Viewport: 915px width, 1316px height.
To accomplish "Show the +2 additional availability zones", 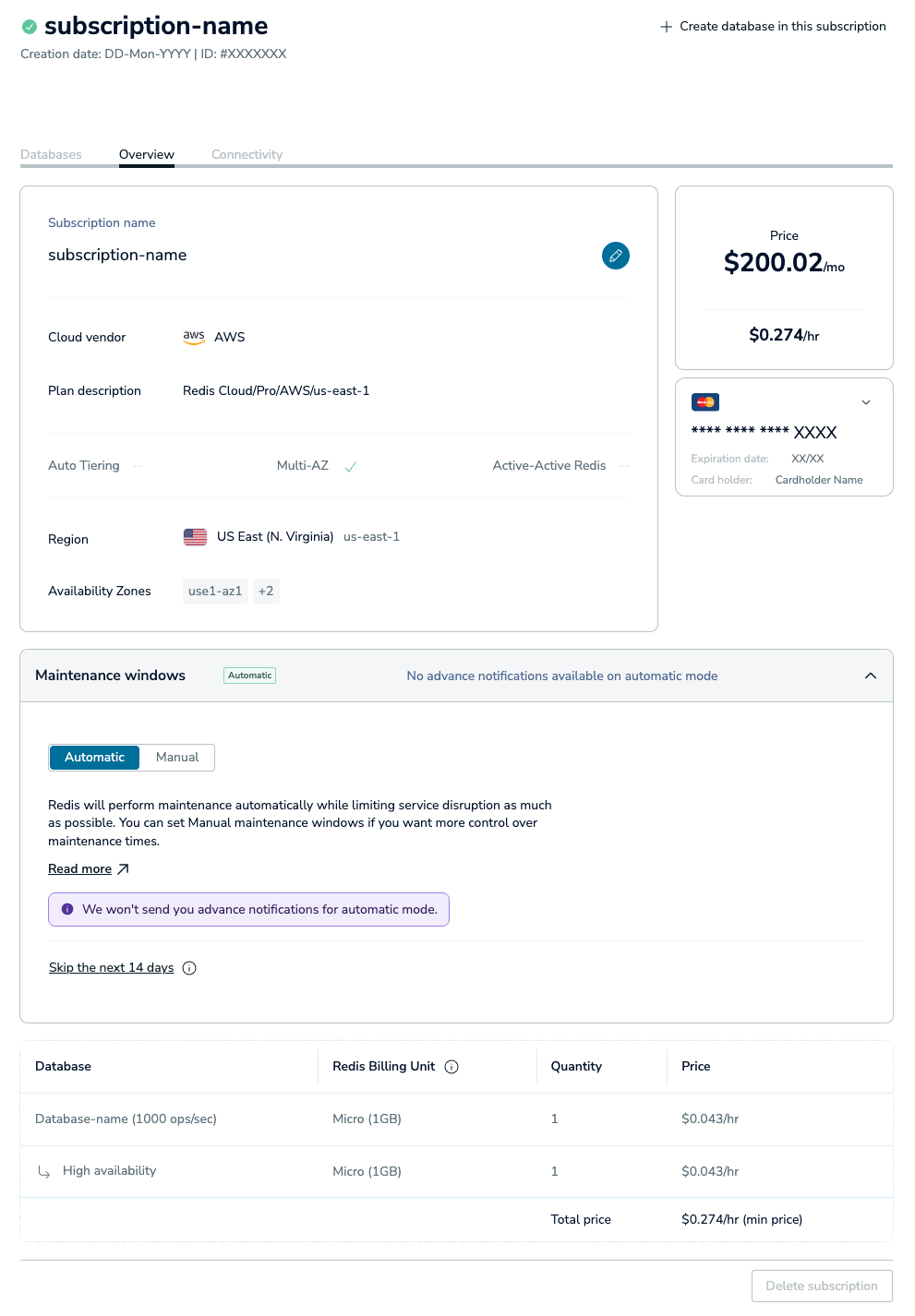I will (x=266, y=592).
